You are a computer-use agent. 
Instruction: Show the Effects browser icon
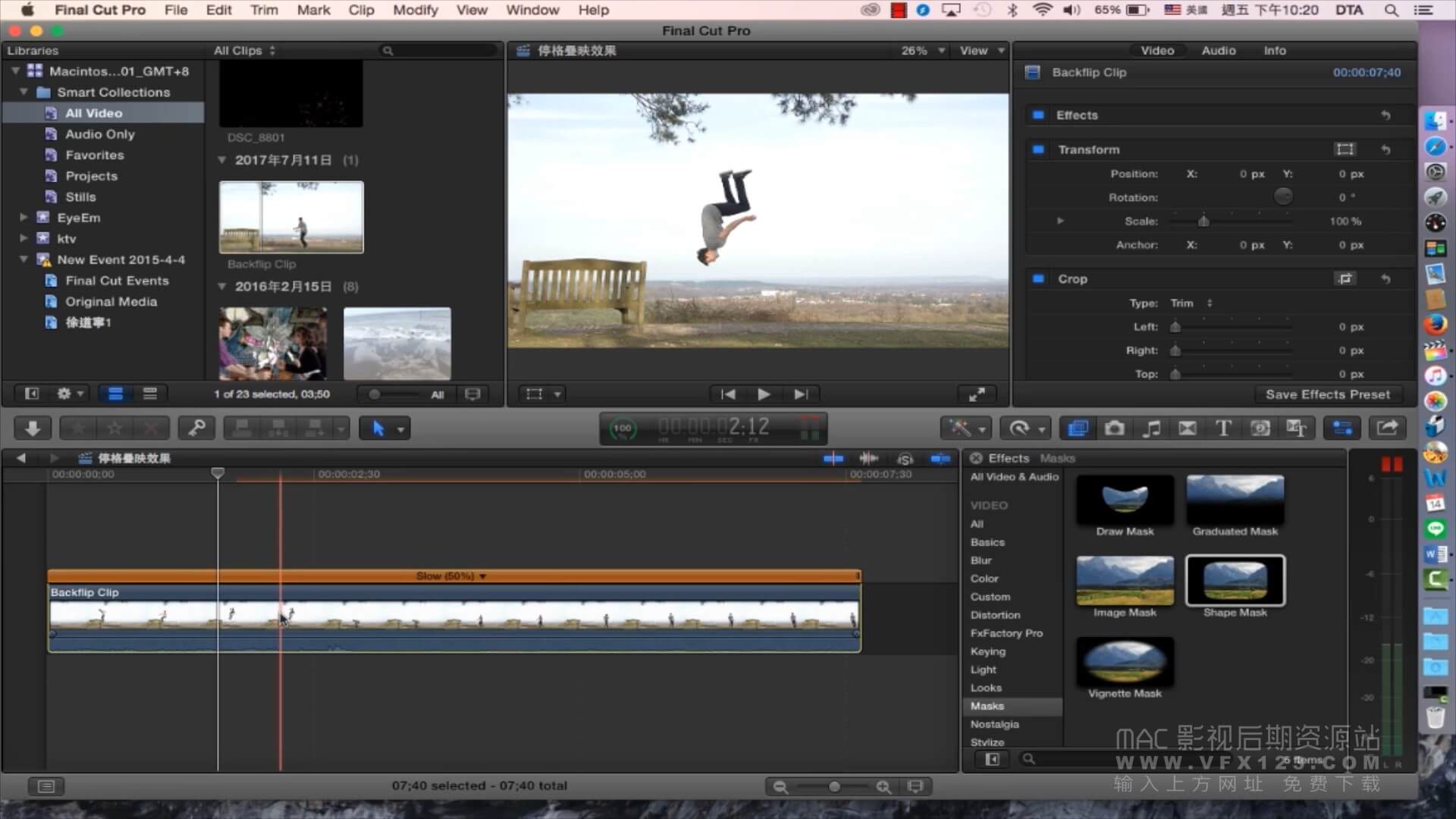[x=1078, y=428]
